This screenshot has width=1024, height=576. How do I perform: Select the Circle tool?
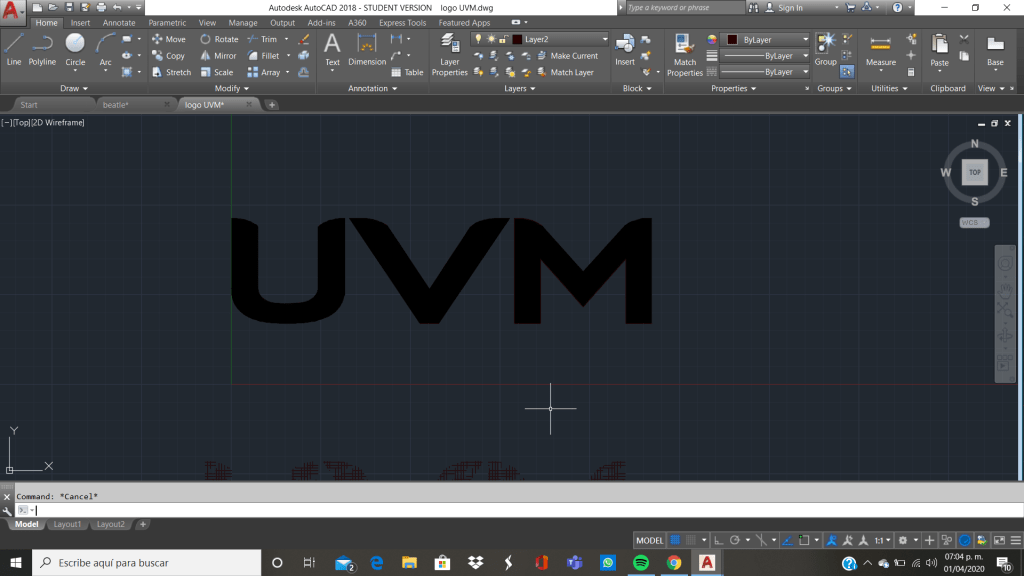75,49
